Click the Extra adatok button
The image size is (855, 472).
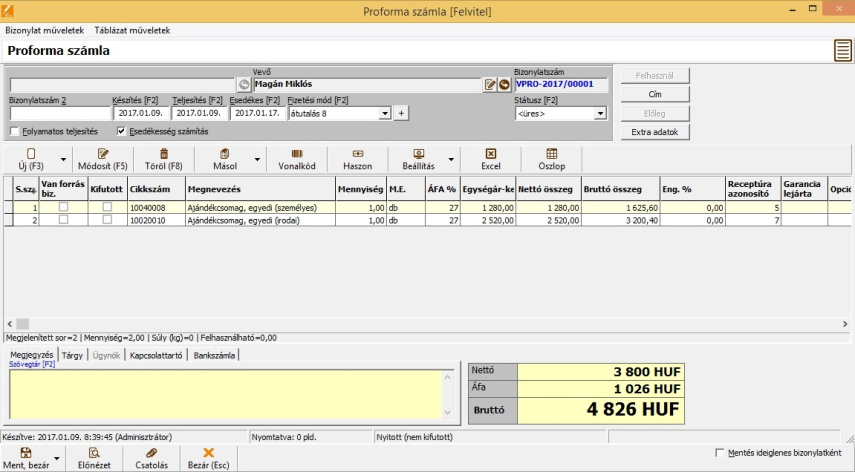(x=654, y=132)
